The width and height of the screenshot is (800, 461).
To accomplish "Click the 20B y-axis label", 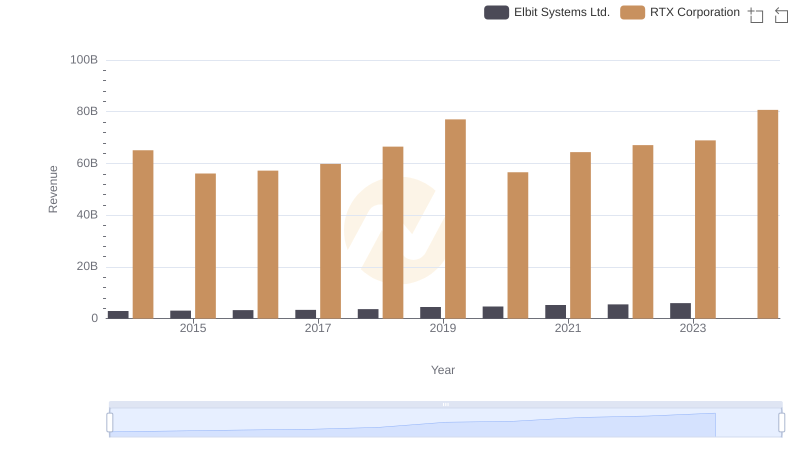I will tap(87, 266).
